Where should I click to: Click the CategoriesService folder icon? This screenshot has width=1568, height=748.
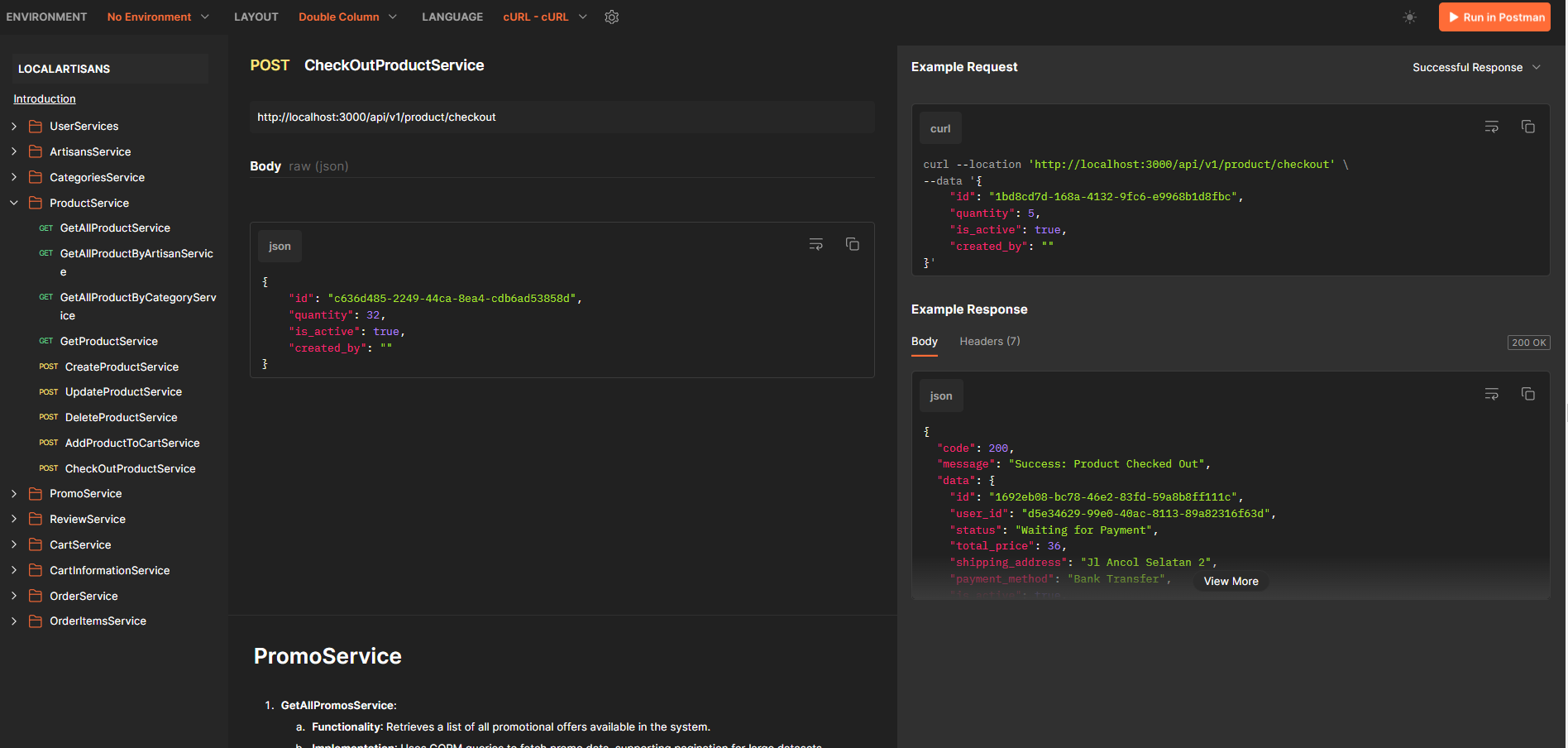(36, 177)
